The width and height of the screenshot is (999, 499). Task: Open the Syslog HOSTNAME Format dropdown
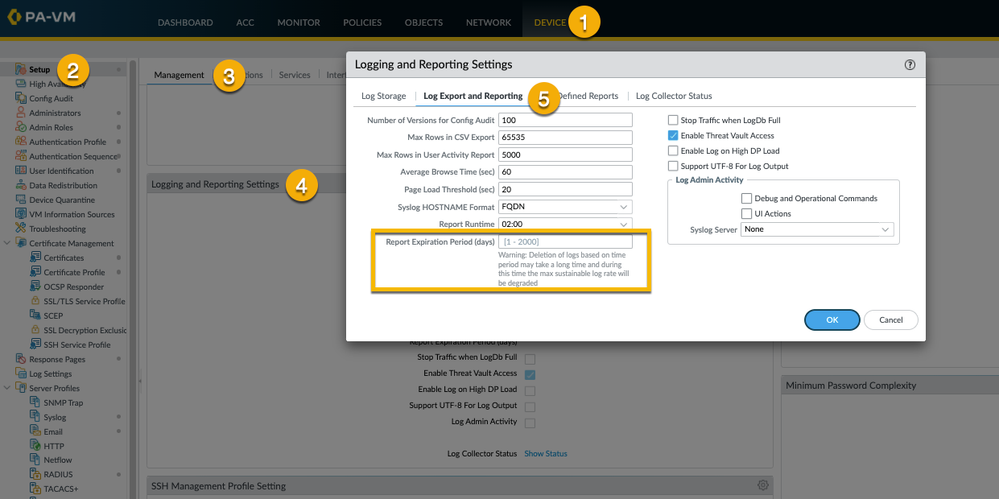[565, 207]
